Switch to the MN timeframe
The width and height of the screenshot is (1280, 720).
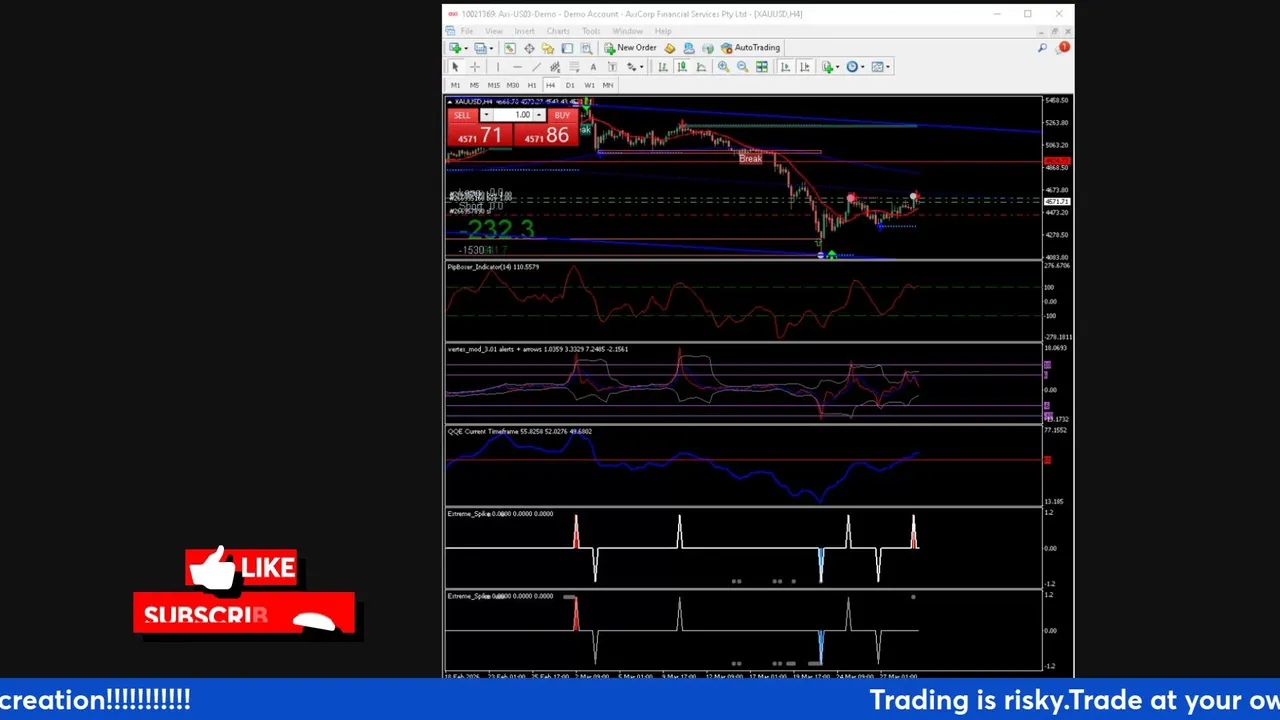click(608, 85)
